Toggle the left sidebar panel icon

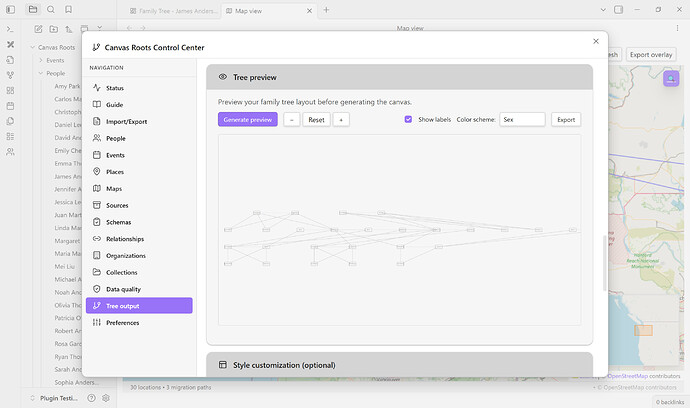click(x=10, y=10)
